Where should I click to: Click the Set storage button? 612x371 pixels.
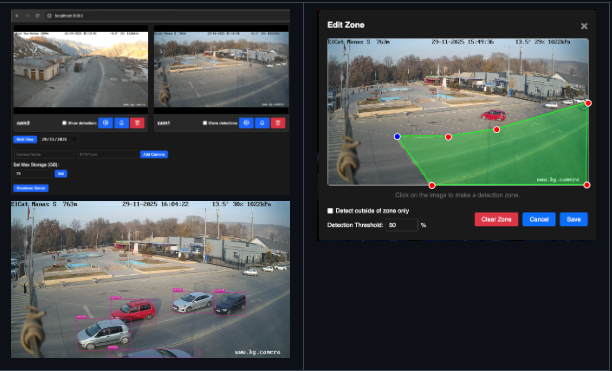[x=61, y=174]
